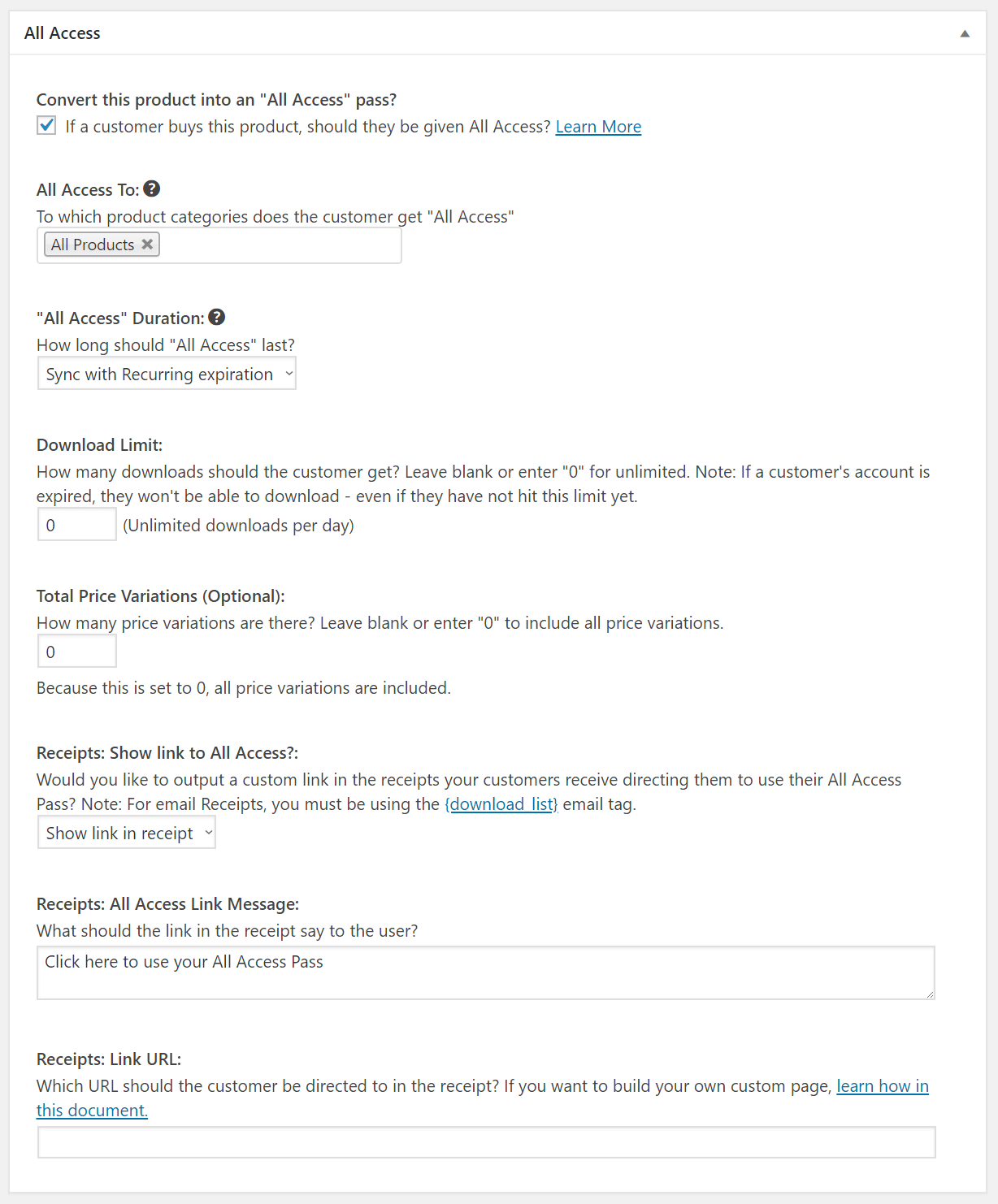998x1204 pixels.
Task: Click the help icon beside All Access Duration
Action: click(216, 318)
